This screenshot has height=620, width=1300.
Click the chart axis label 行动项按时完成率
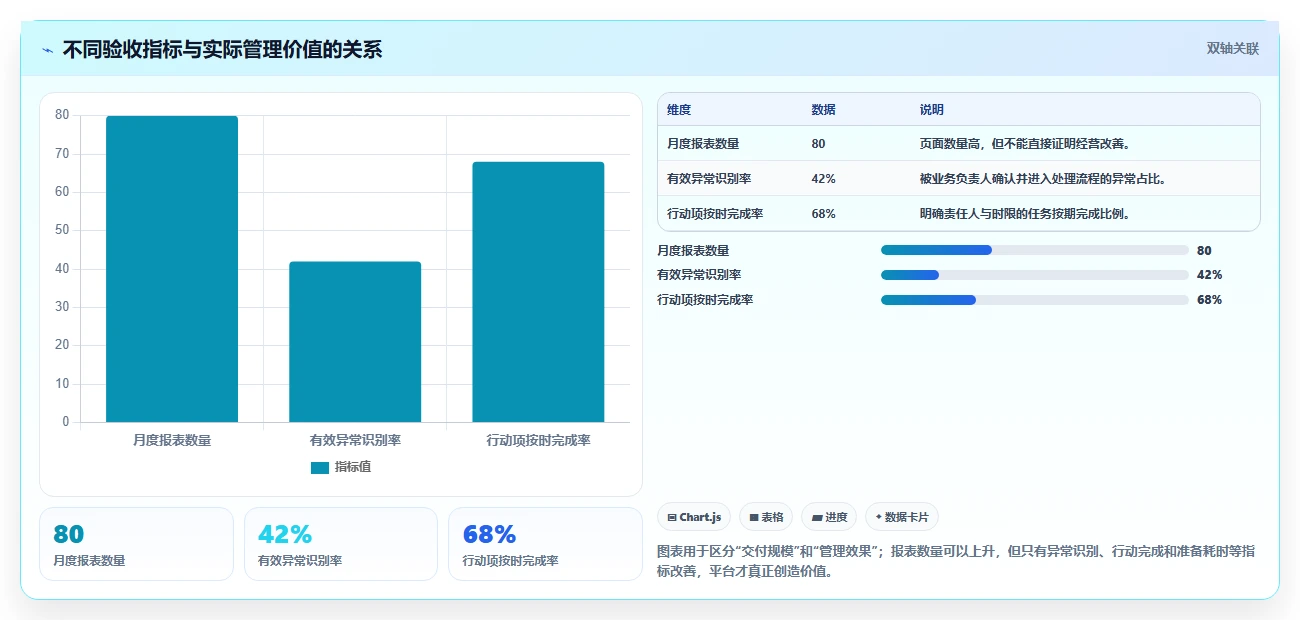[x=538, y=440]
